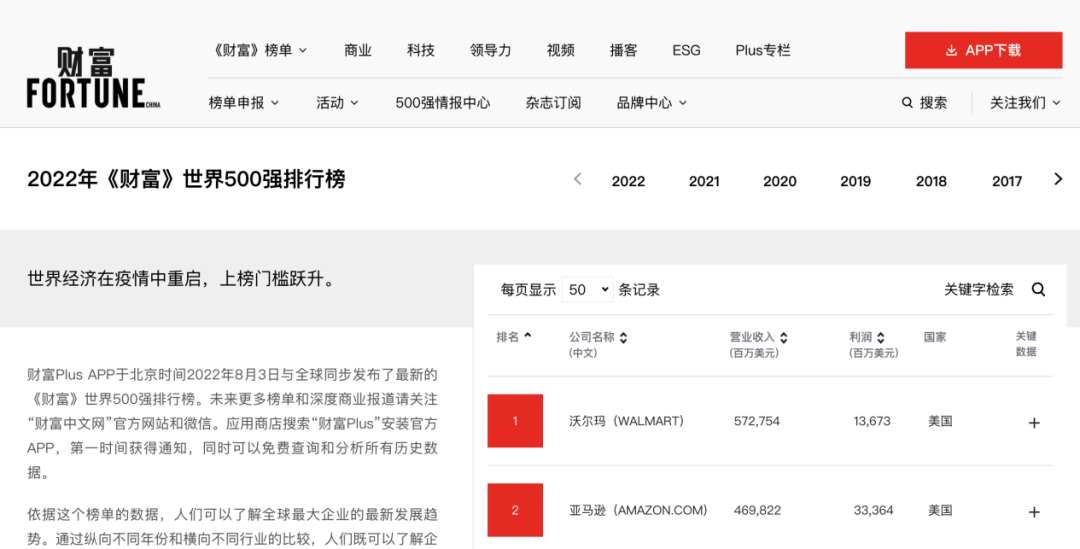Viewport: 1080px width, 549px height.
Task: Open the 视频 menu item
Action: tap(561, 50)
